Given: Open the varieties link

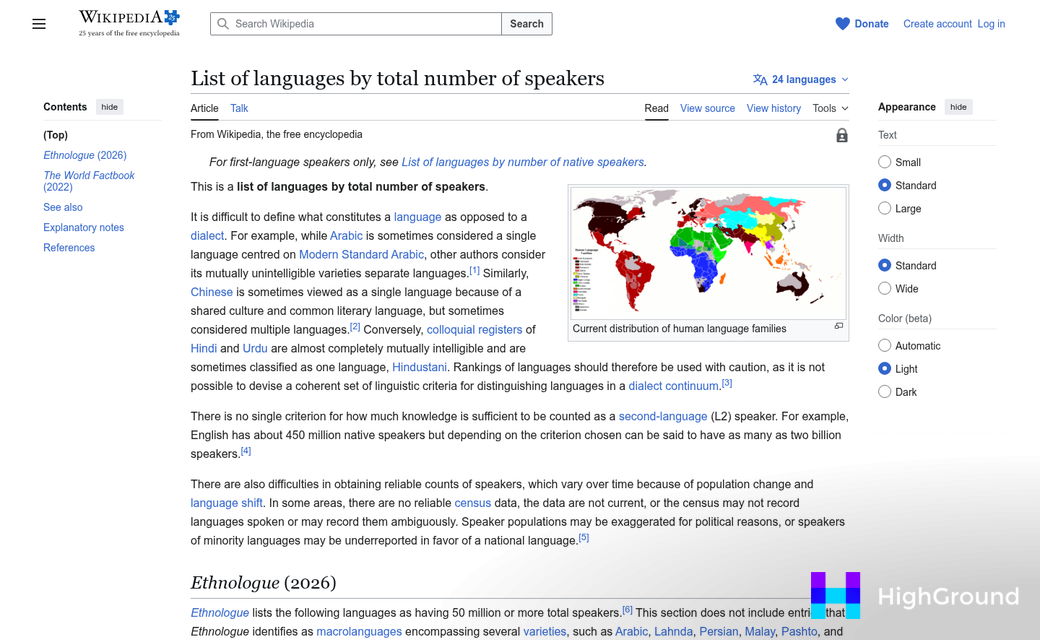Looking at the screenshot, I should 545,631.
